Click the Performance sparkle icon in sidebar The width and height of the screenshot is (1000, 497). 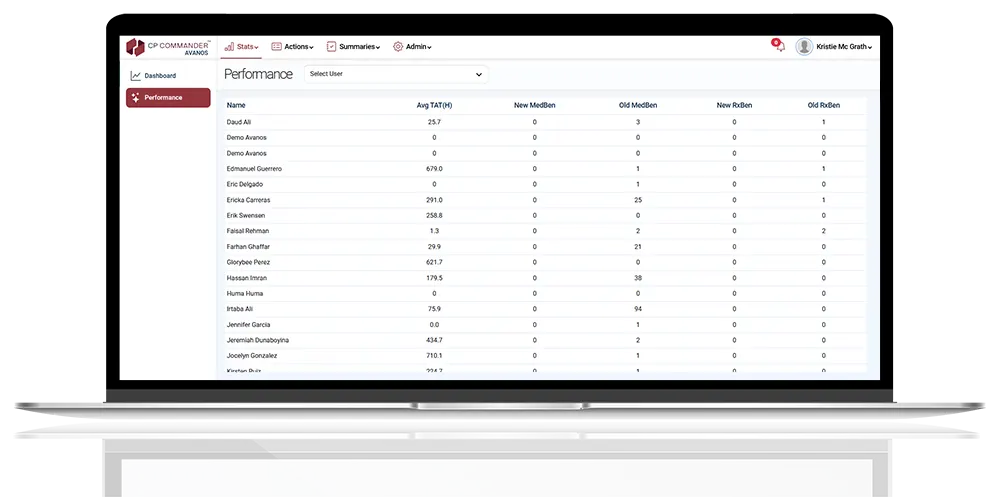click(135, 98)
